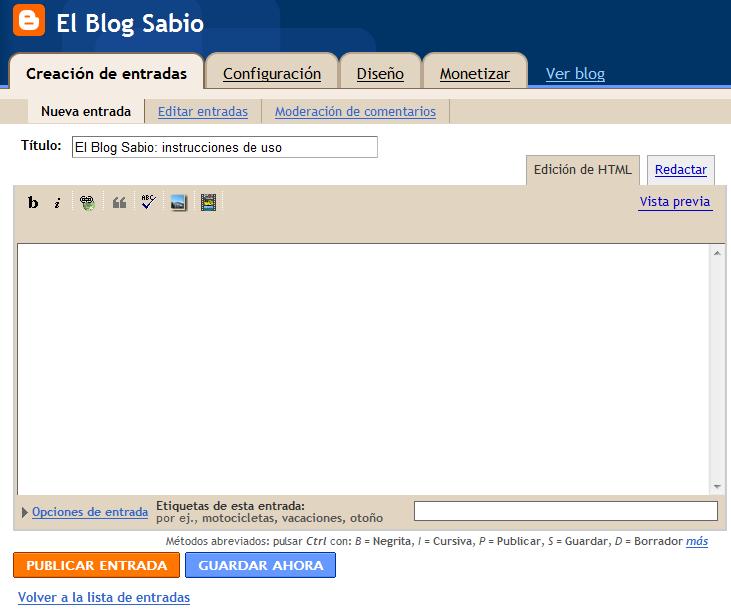
Task: Follow the Ver blog link
Action: pyautogui.click(x=575, y=74)
